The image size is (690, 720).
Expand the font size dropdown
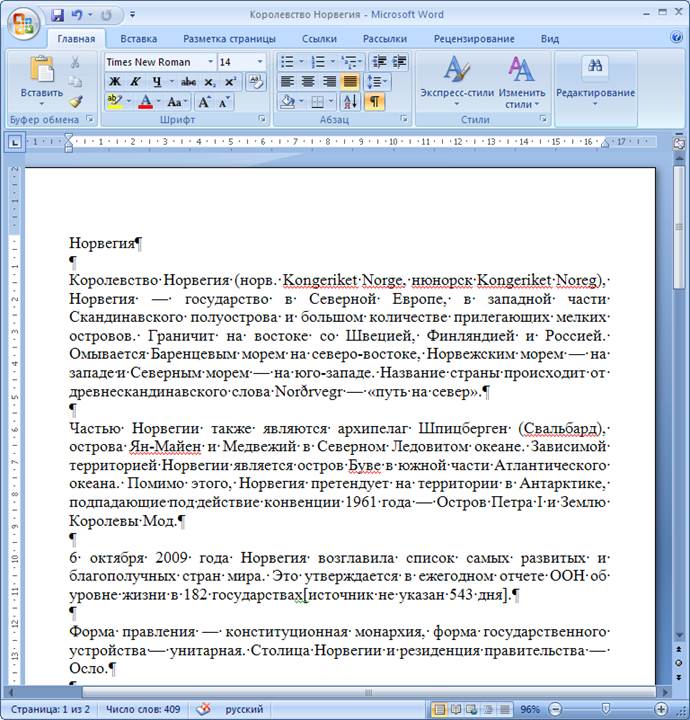260,62
